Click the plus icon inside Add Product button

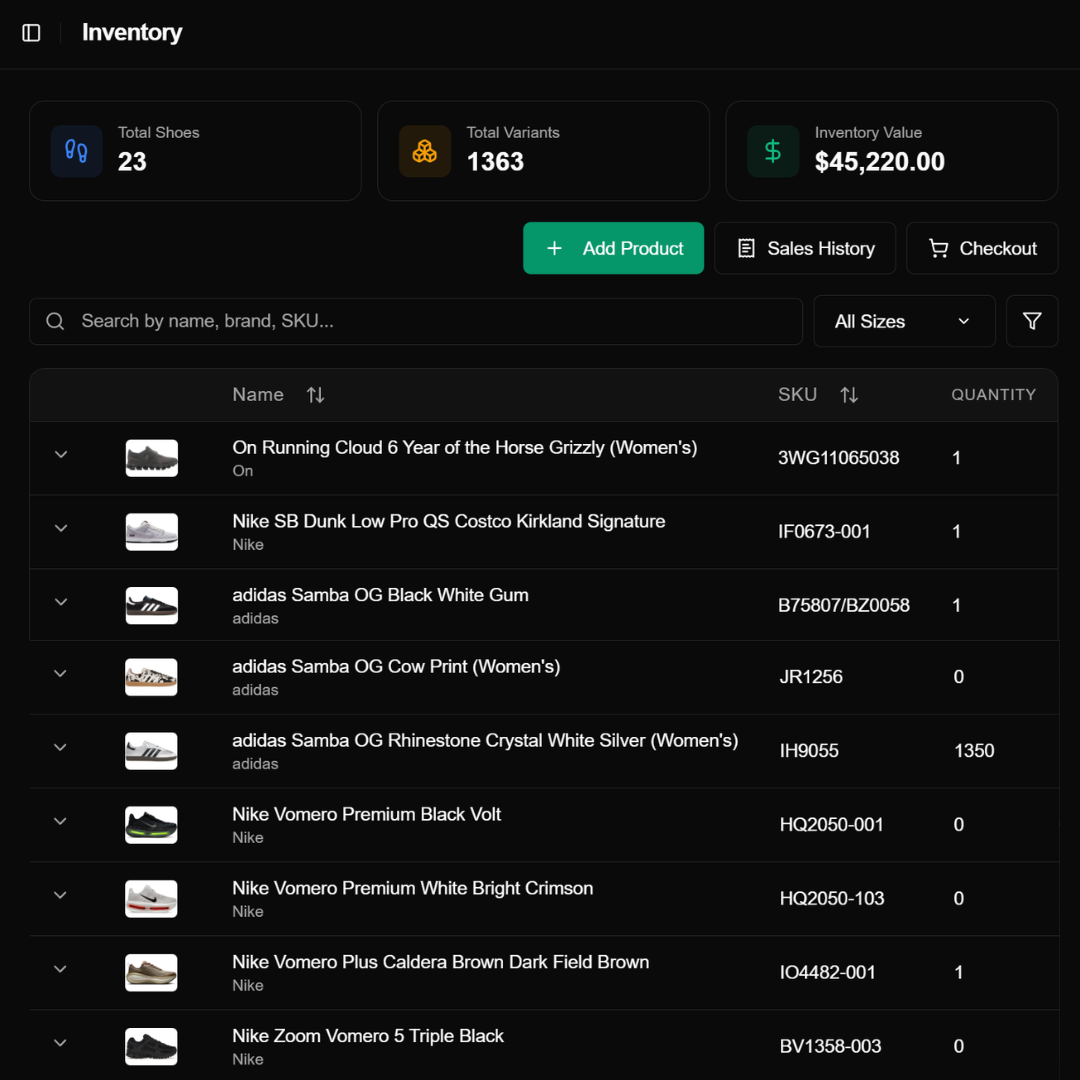pos(554,248)
